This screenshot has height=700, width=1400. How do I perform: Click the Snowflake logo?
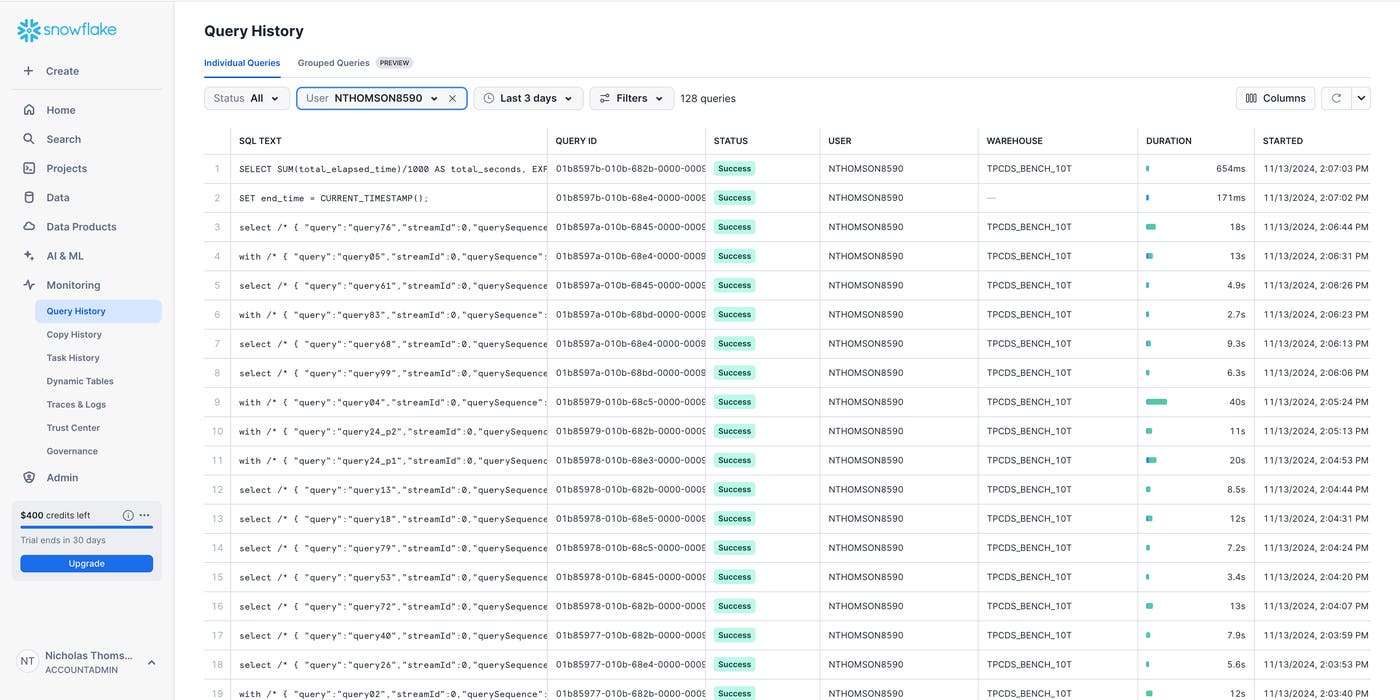pos(67,30)
